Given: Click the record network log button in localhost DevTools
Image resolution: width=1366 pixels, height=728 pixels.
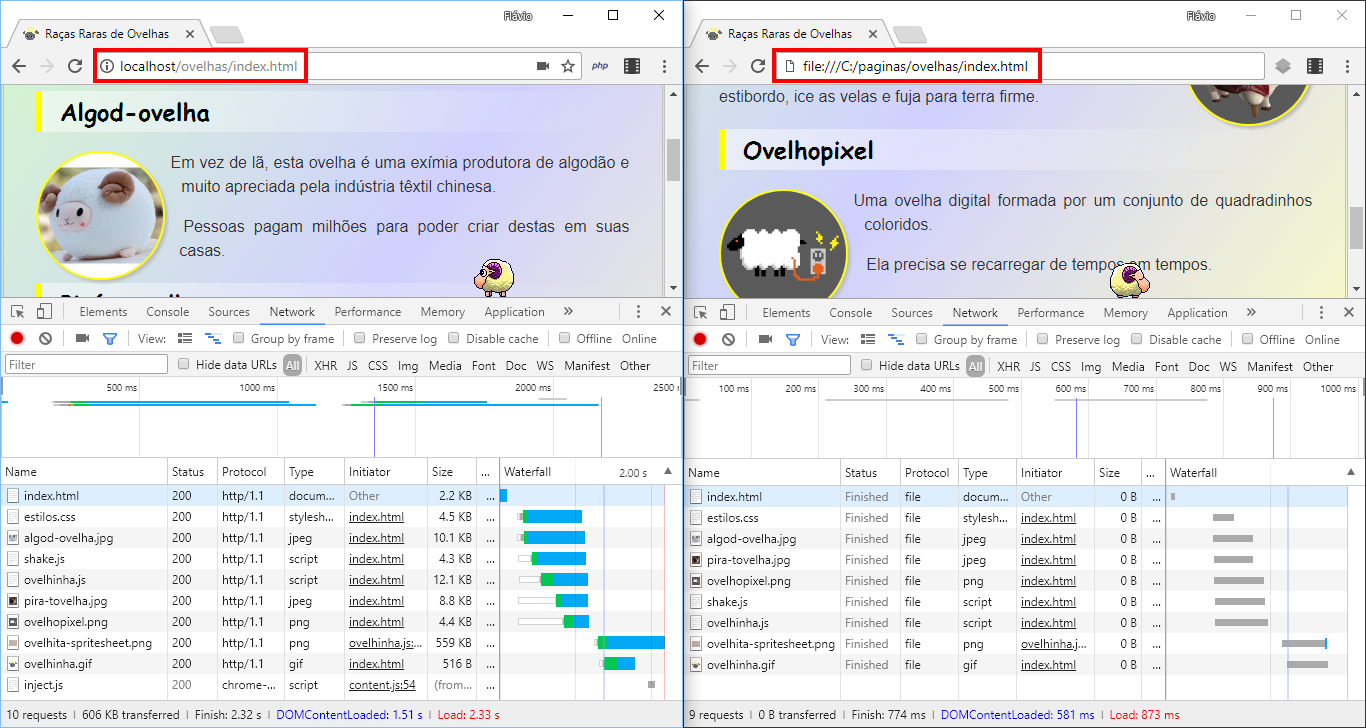Looking at the screenshot, I should coord(17,339).
